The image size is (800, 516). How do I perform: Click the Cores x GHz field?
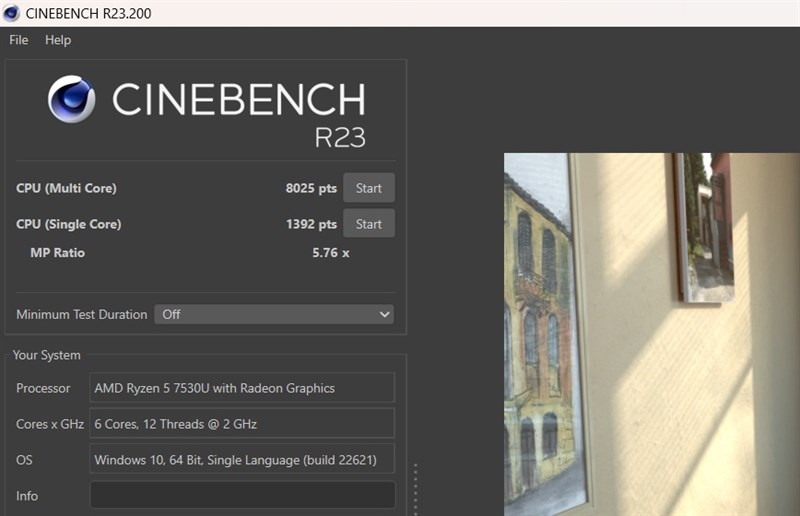pos(242,424)
